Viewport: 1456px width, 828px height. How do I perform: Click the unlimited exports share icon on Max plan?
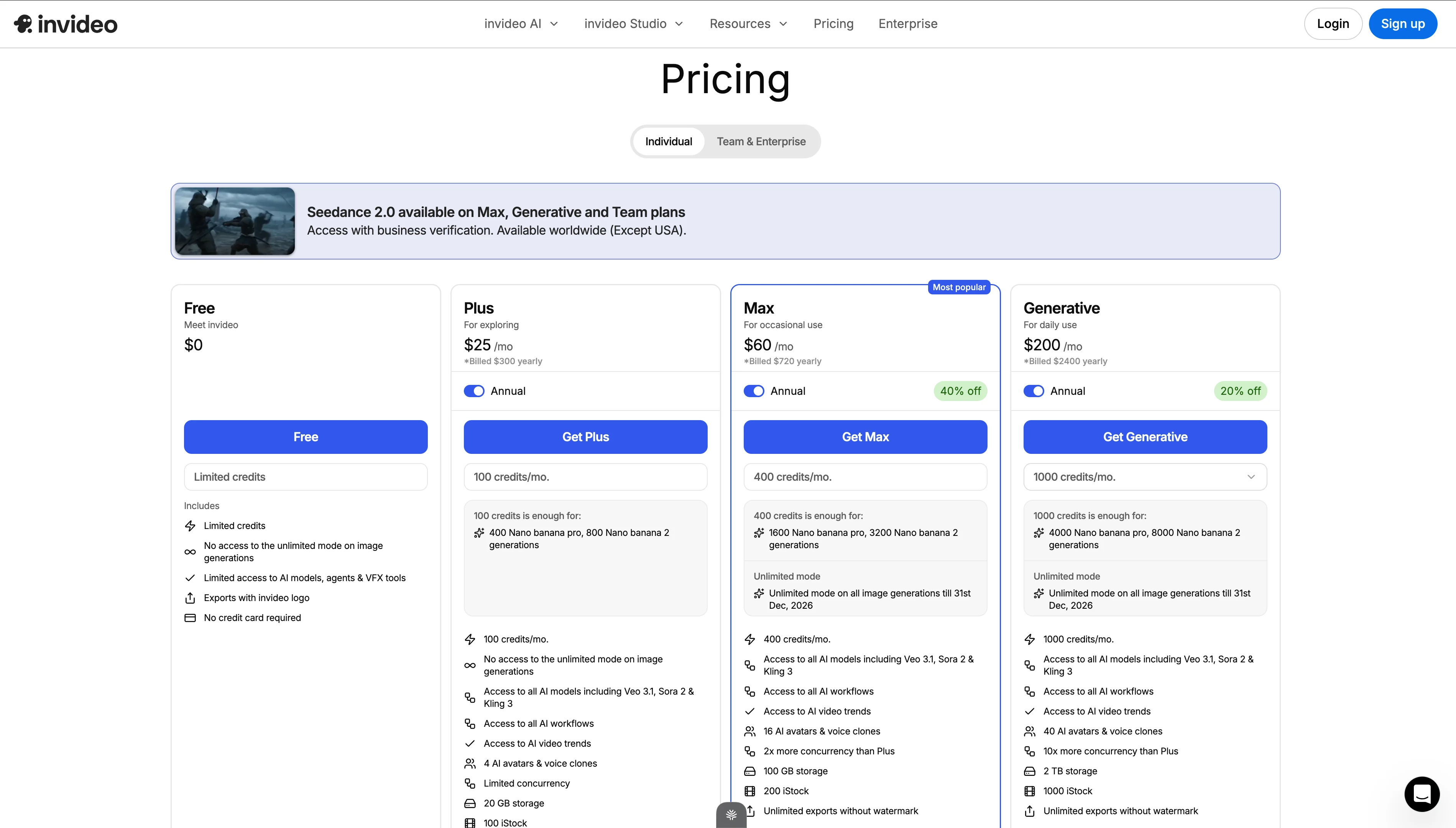coord(750,811)
